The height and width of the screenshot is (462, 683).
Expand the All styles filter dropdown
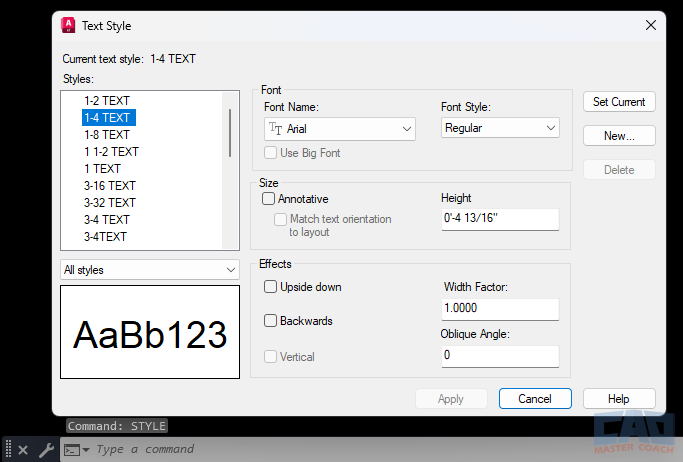coord(150,270)
